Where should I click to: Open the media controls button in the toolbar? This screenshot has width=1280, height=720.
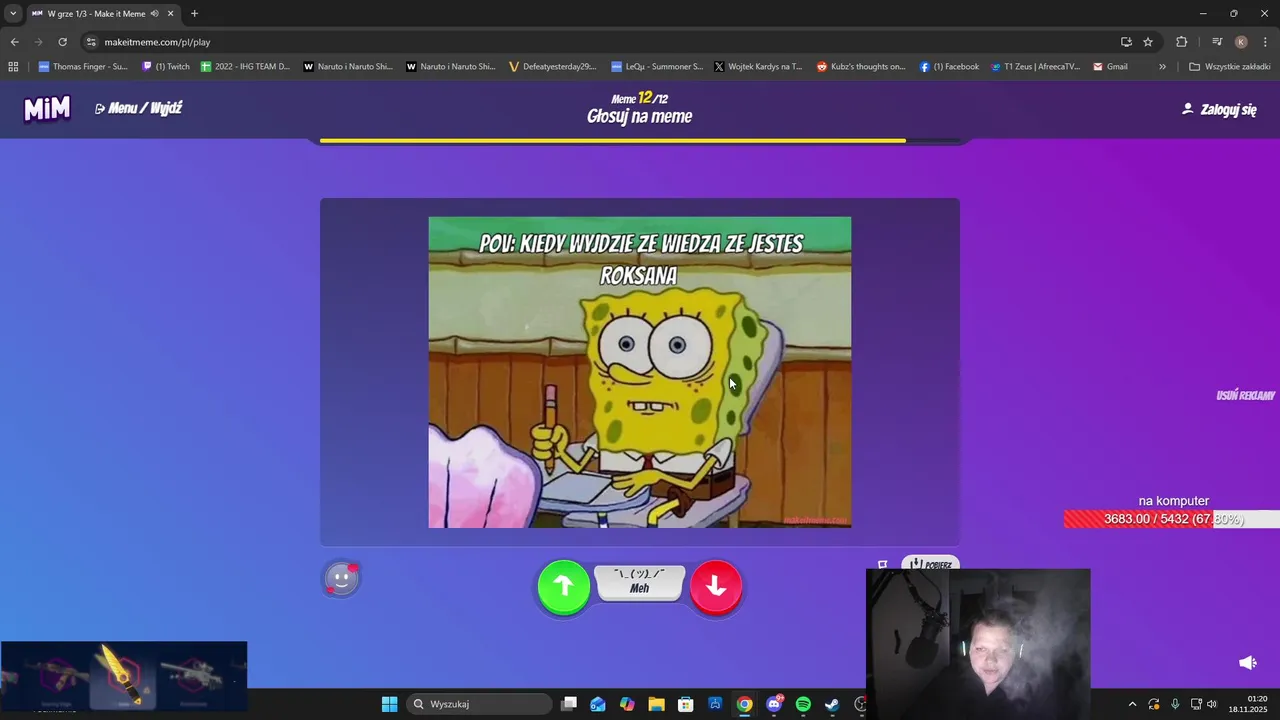click(x=1217, y=42)
